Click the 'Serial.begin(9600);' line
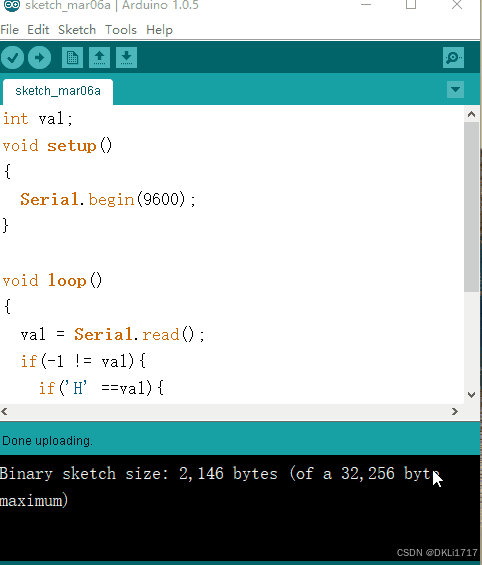The height and width of the screenshot is (565, 482). point(108,199)
